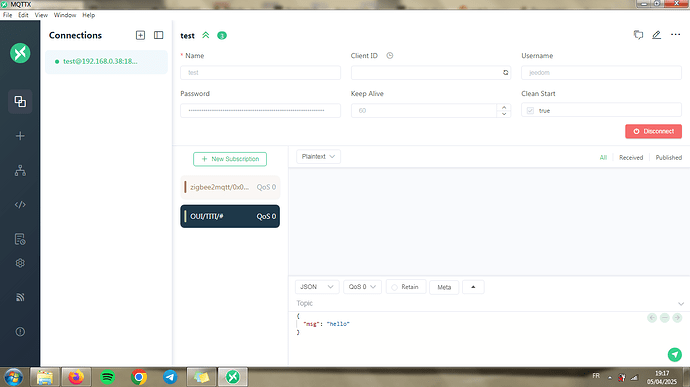Viewport: 690px width, 387px height.
Task: Click the edit pencil icon for connection
Action: (656, 35)
